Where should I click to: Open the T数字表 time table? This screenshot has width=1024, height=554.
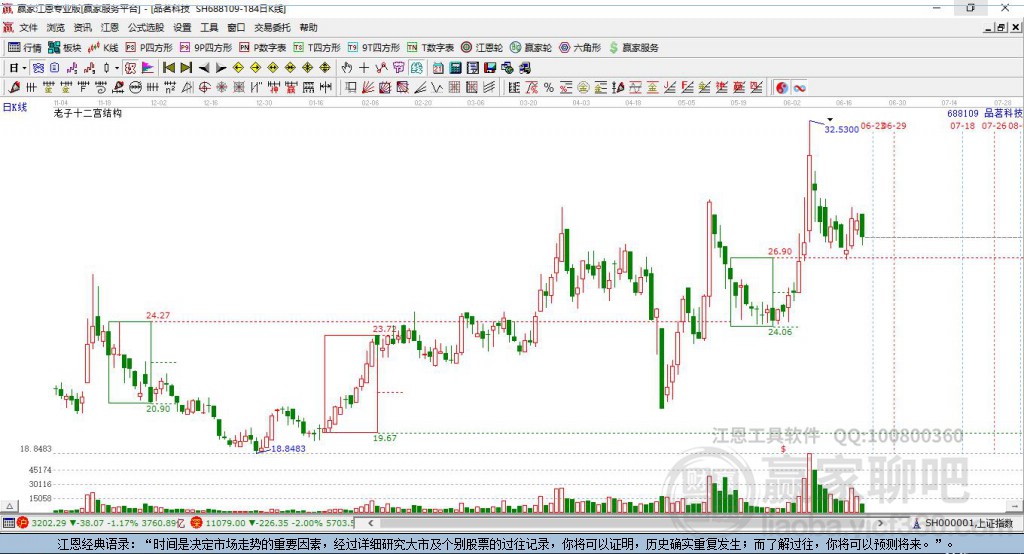[x=430, y=48]
